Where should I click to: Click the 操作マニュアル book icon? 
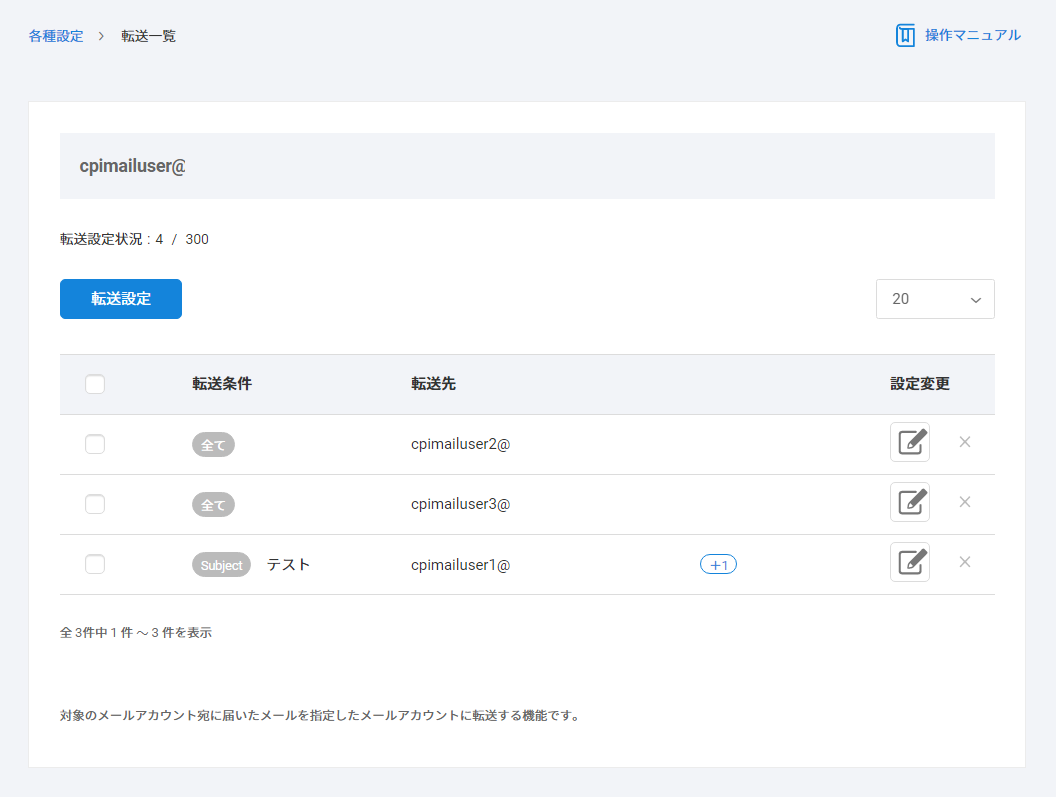[905, 36]
